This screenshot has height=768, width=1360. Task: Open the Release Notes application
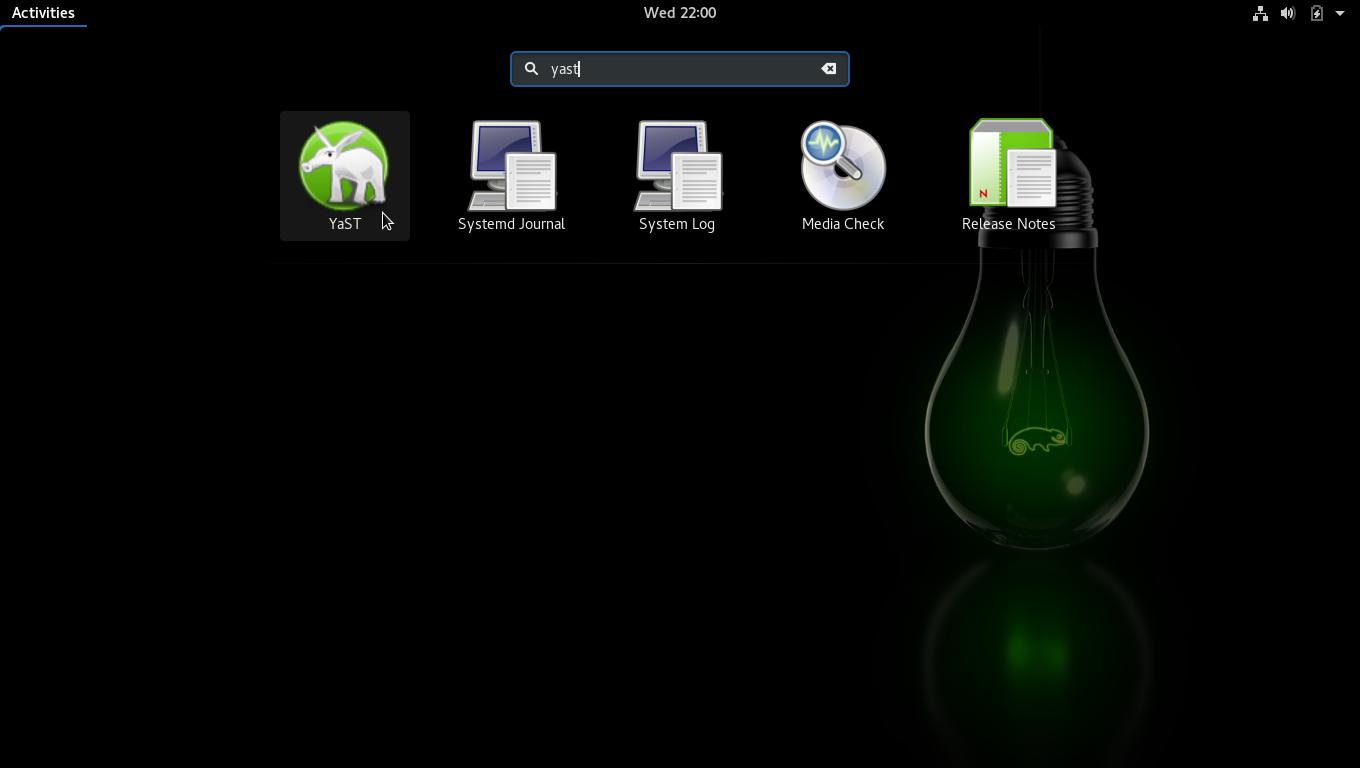coord(1009,176)
